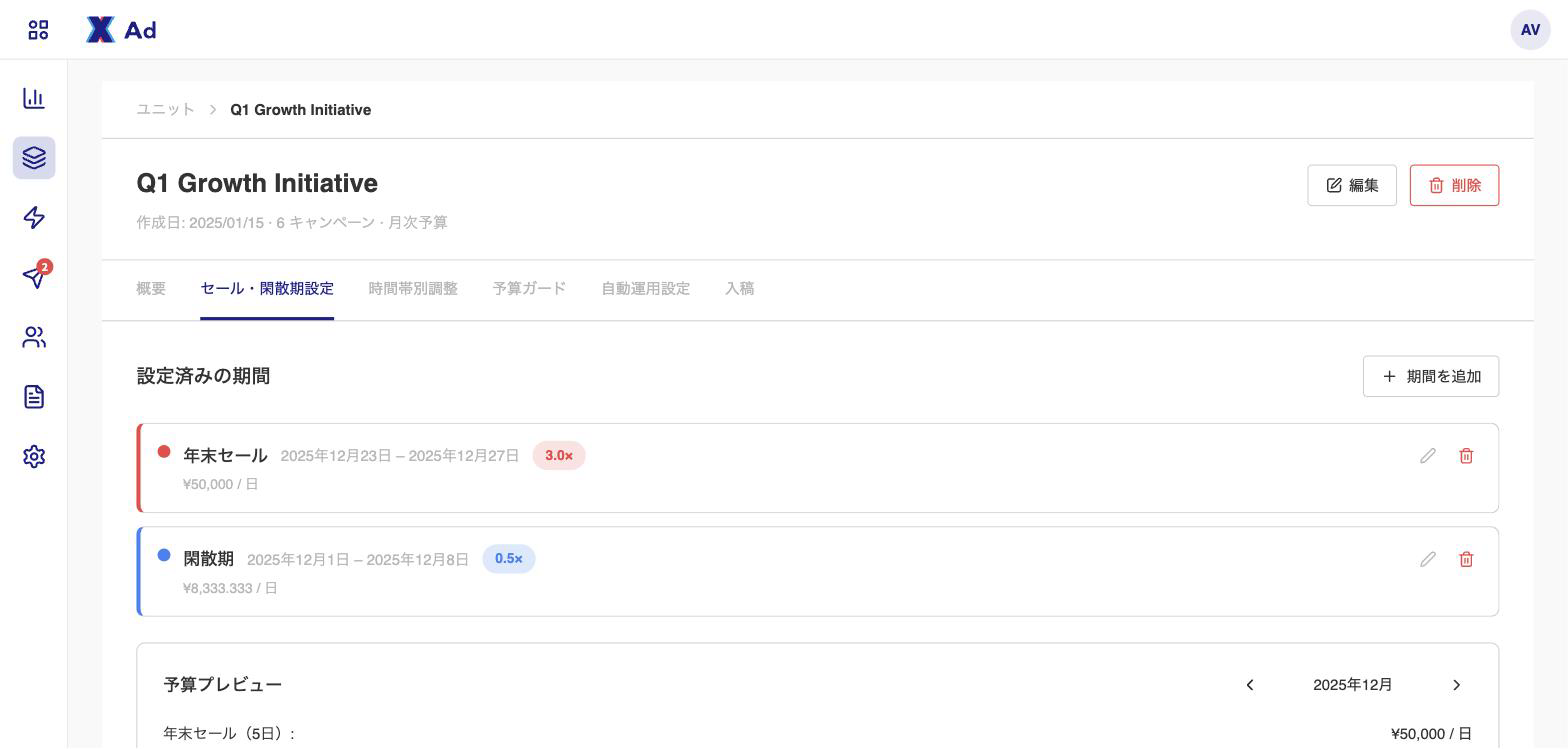Open the paper plane notifications sidebar icon
This screenshot has width=1568, height=749.
(34, 277)
